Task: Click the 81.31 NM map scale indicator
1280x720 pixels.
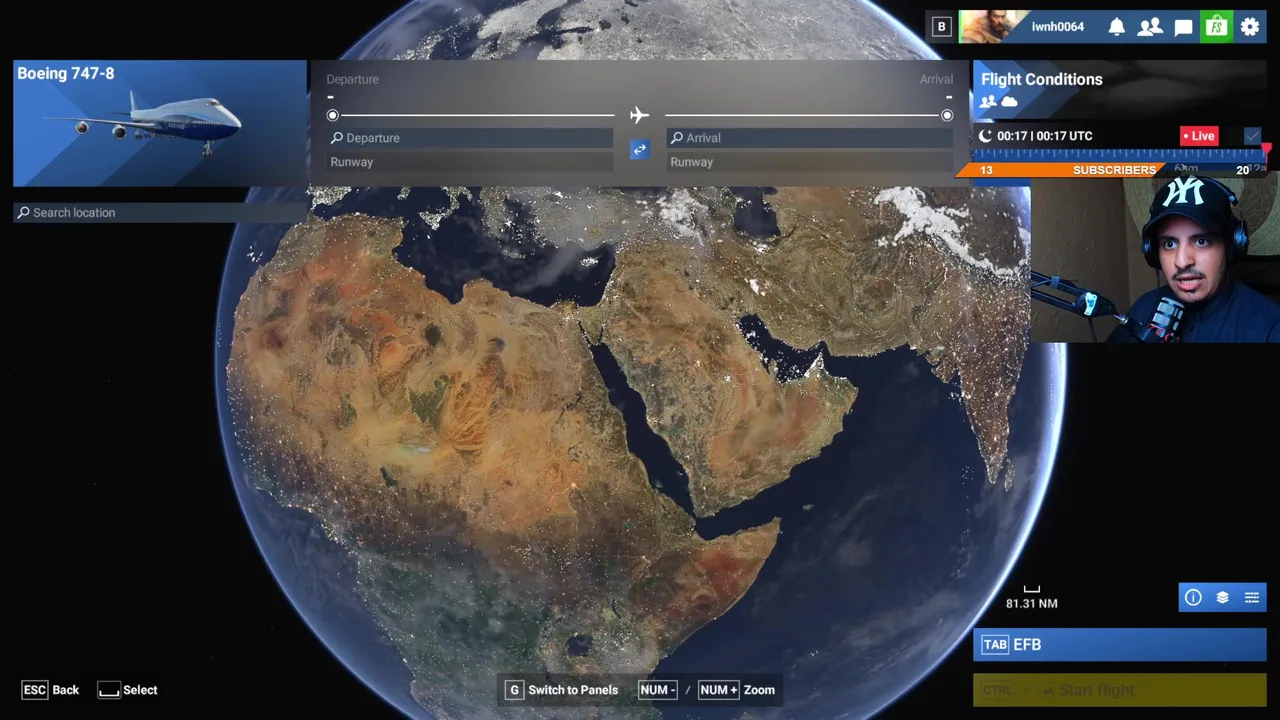Action: pyautogui.click(x=1032, y=598)
